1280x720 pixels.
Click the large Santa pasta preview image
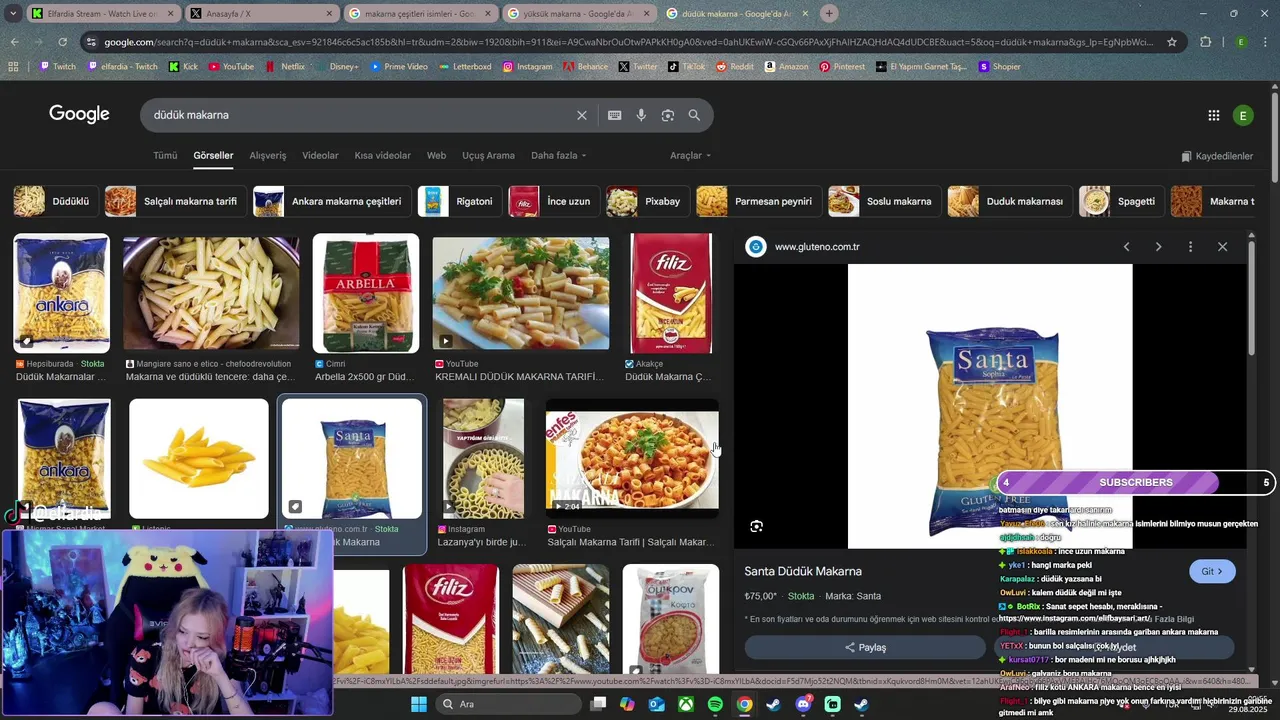(990, 406)
